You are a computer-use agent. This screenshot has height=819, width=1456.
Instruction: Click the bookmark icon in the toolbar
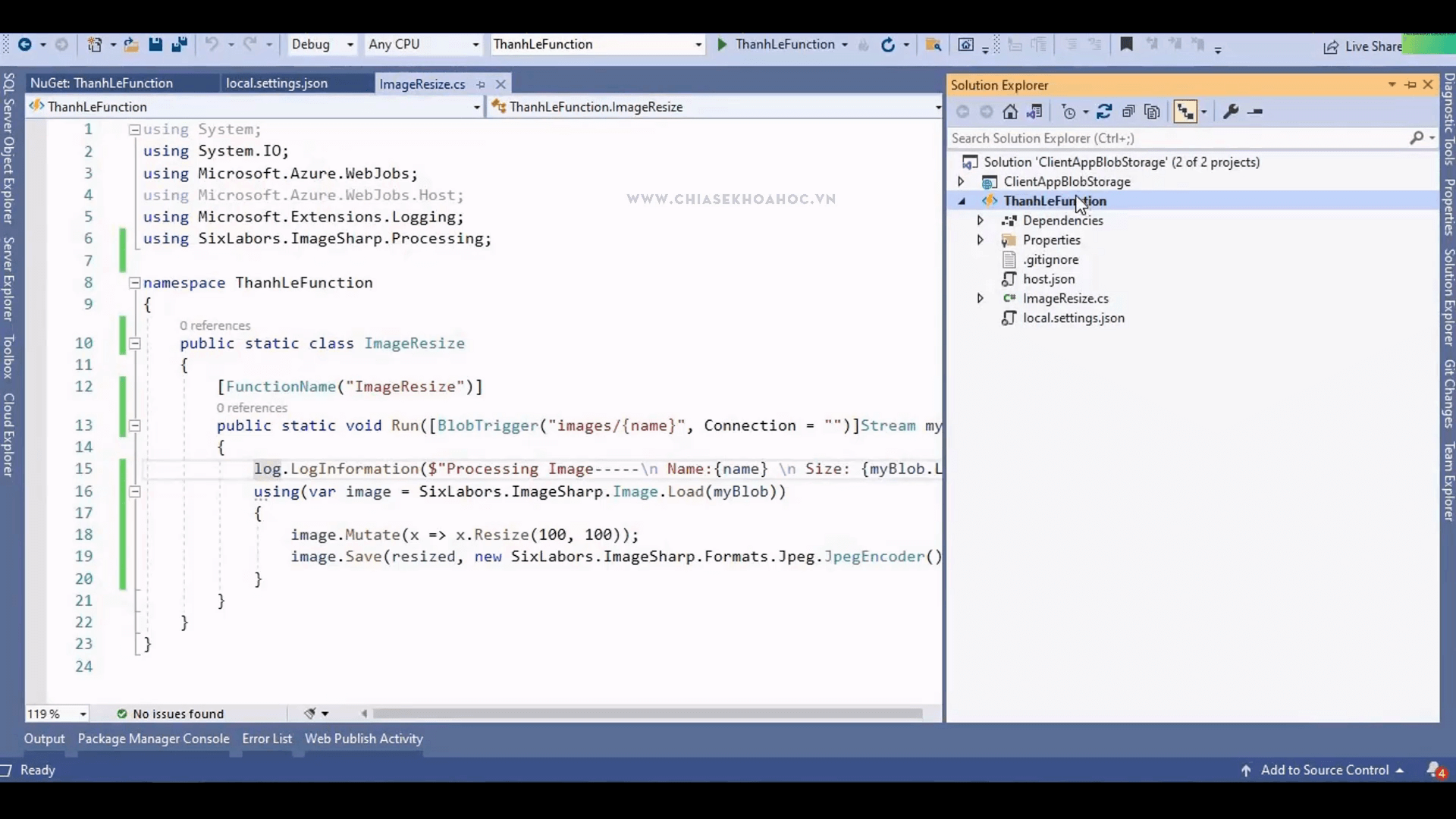(1126, 44)
